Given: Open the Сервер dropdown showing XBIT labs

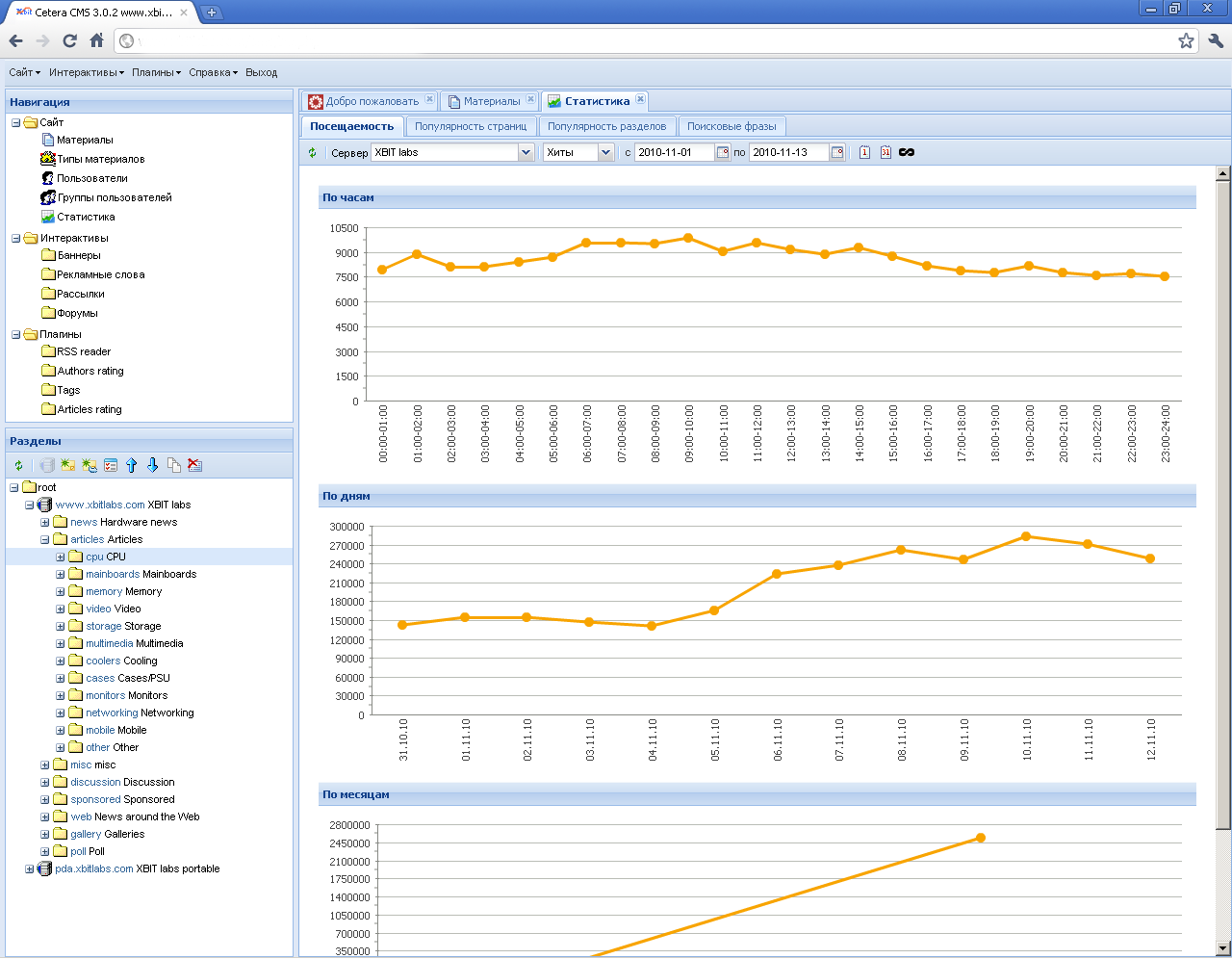Looking at the screenshot, I should [x=526, y=152].
